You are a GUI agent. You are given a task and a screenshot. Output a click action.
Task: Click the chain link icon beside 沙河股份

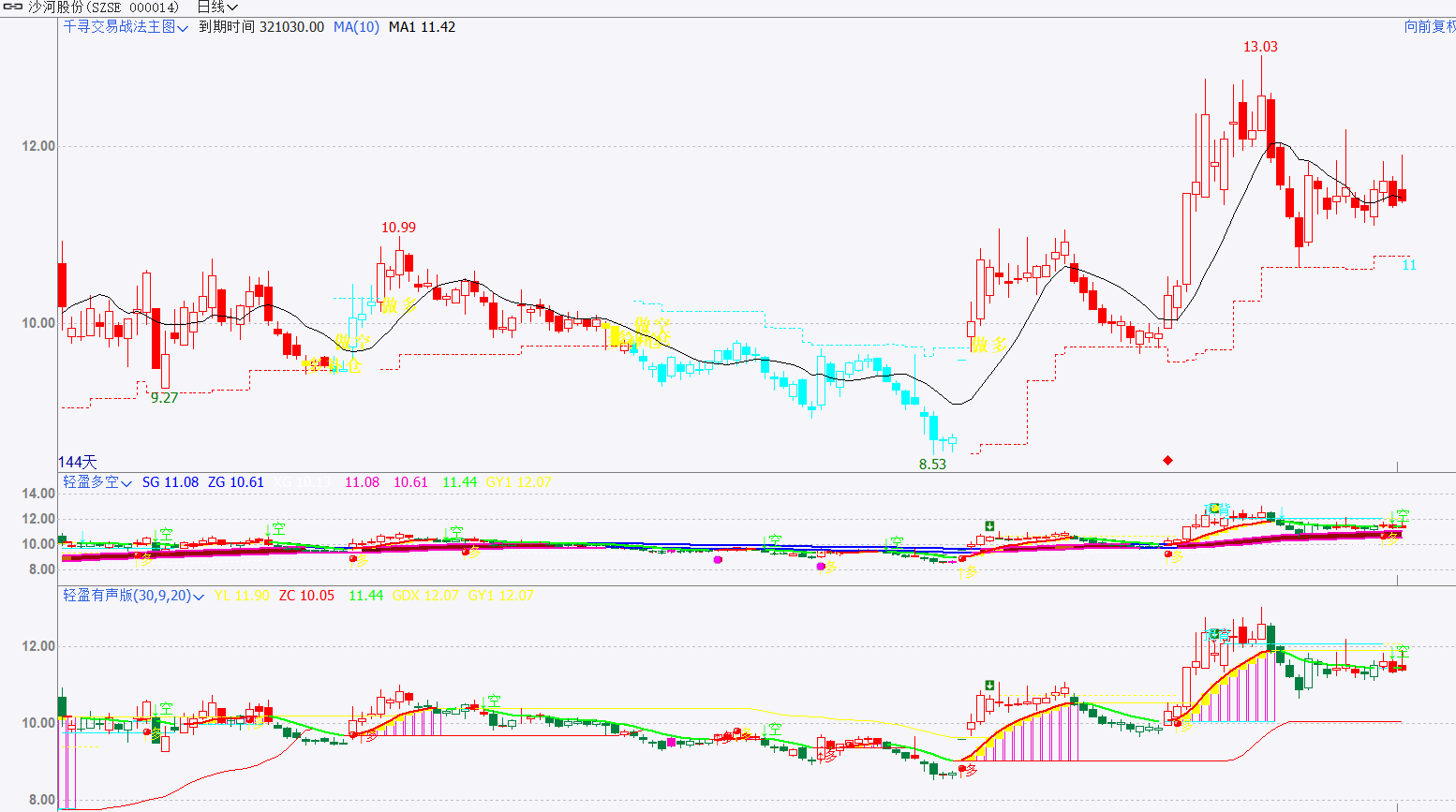tap(12, 7)
